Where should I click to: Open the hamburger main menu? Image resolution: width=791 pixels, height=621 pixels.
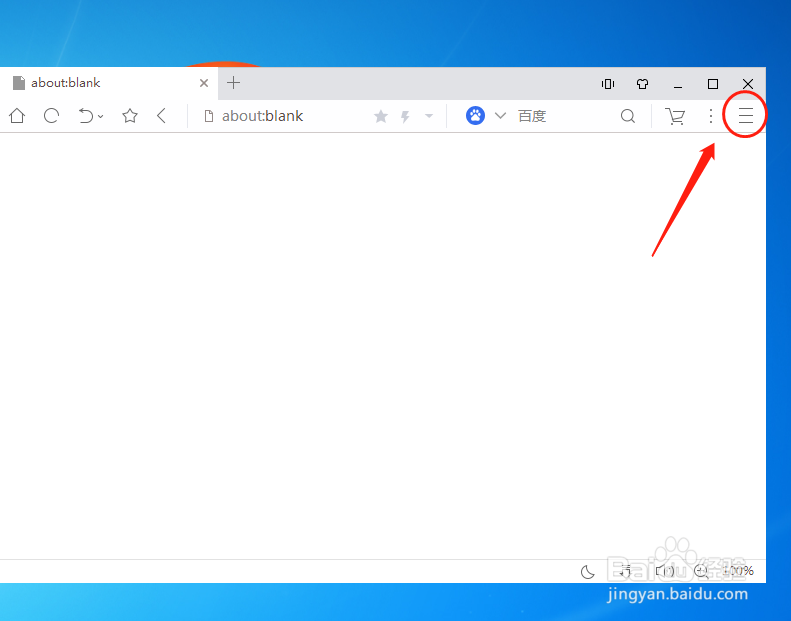(746, 116)
